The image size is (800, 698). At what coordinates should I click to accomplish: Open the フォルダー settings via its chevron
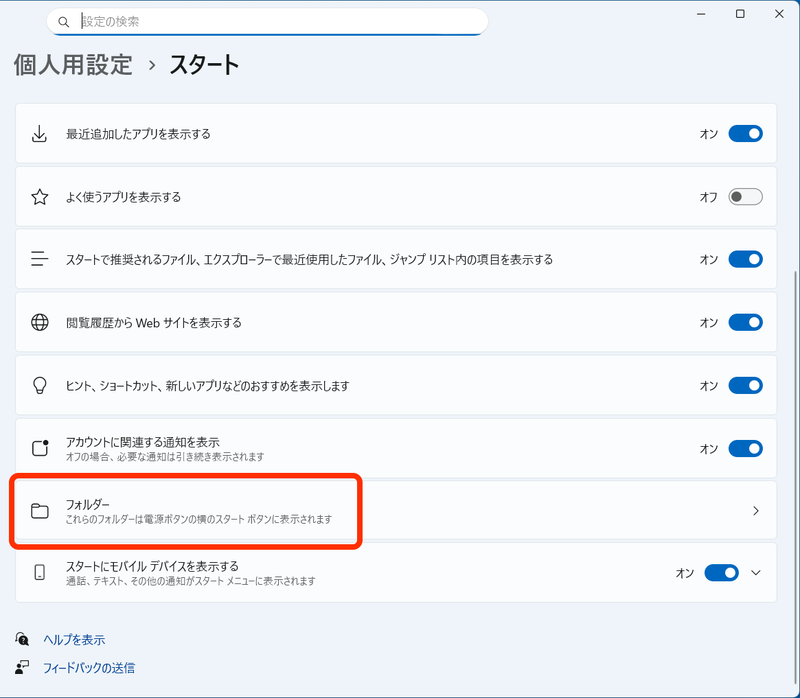click(757, 510)
